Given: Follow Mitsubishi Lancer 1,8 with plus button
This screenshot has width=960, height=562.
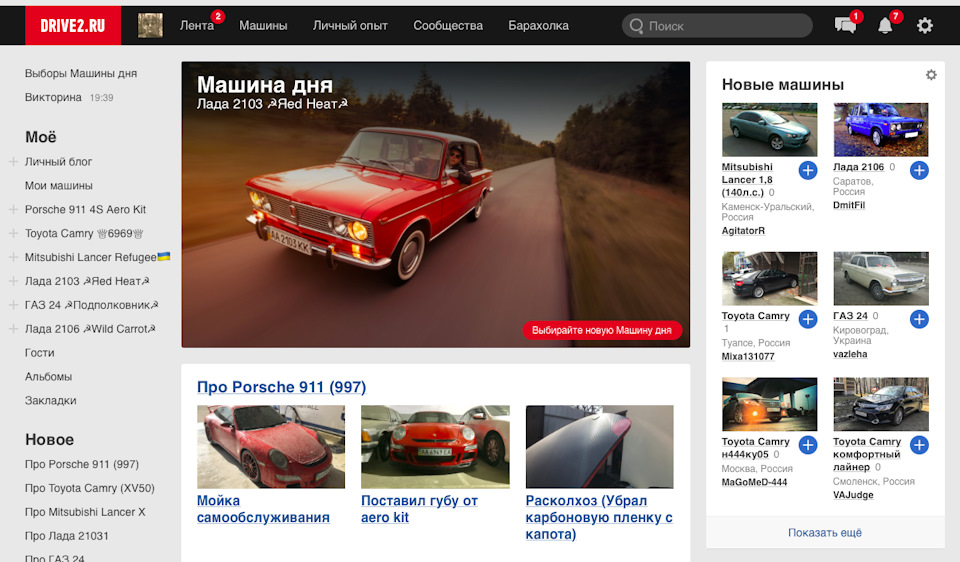Looking at the screenshot, I should (808, 170).
